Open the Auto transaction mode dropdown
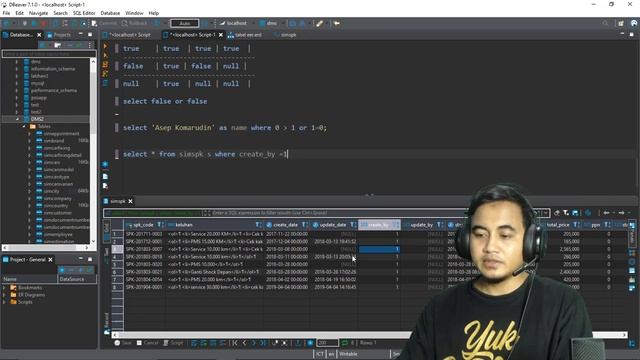The image size is (640, 360). click(x=185, y=23)
